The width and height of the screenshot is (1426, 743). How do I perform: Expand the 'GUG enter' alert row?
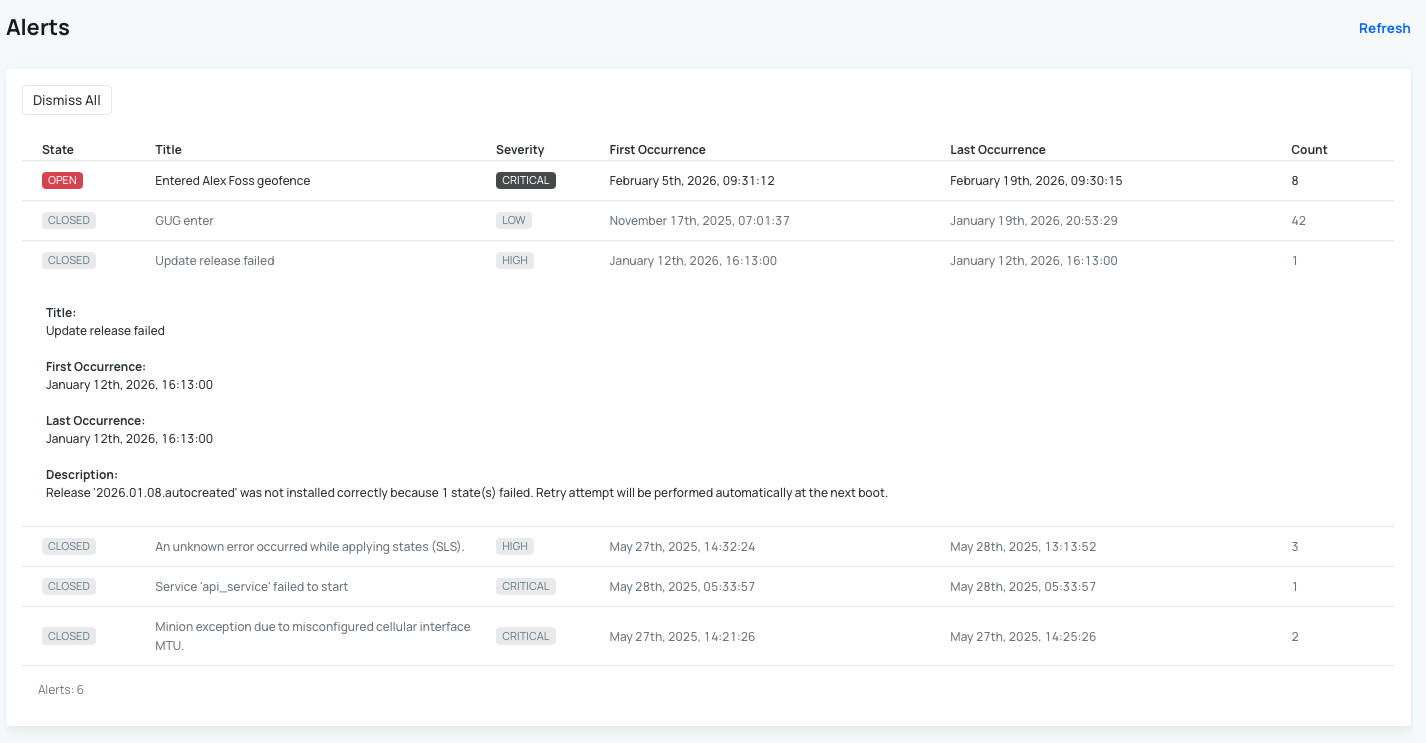click(x=184, y=221)
